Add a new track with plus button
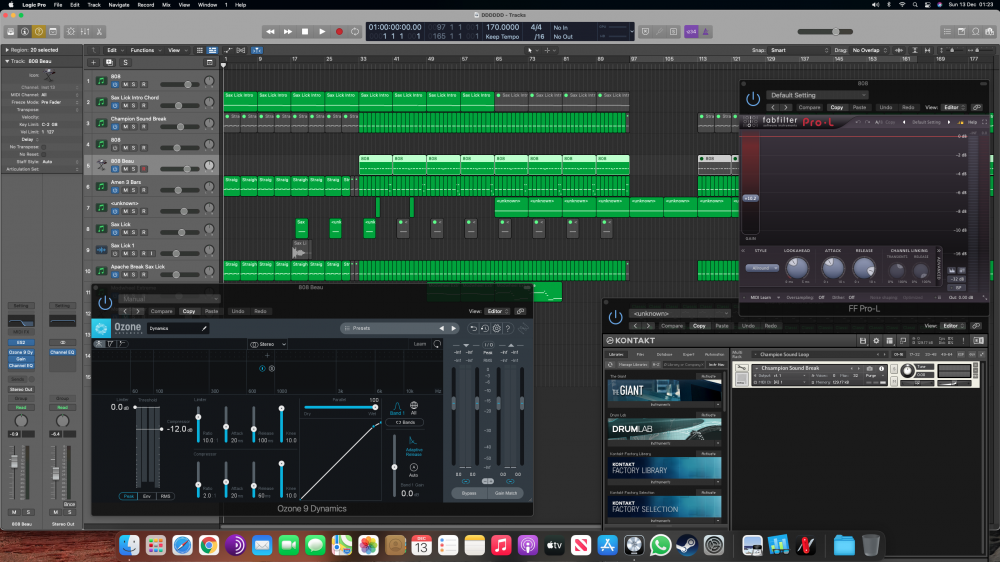 (x=93, y=63)
